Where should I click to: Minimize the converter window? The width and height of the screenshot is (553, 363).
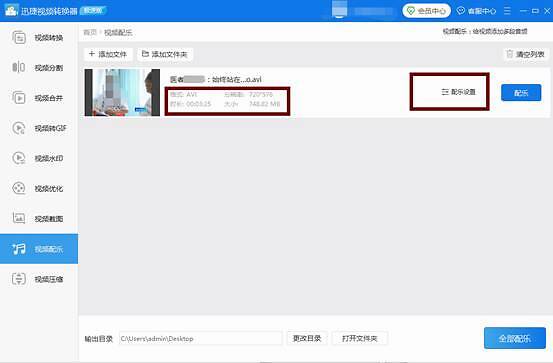(523, 11)
